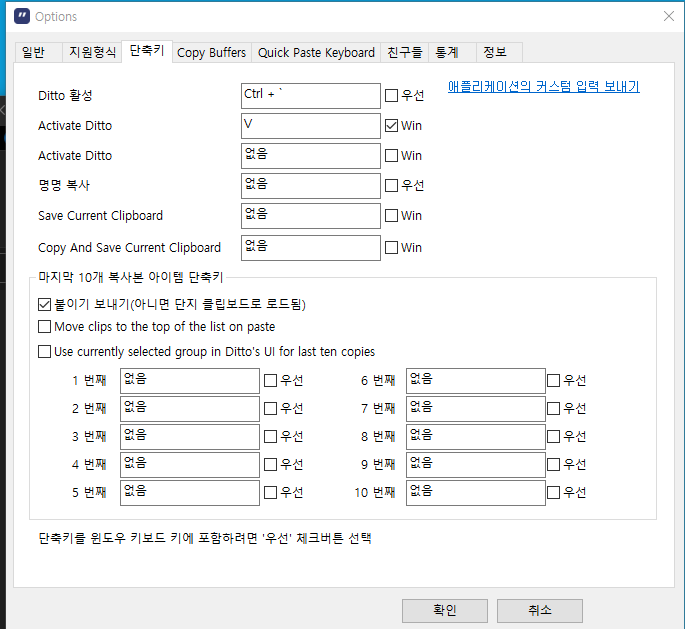The image size is (685, 629).
Task: Click the 7 번째 hotkey field
Action: click(x=476, y=409)
